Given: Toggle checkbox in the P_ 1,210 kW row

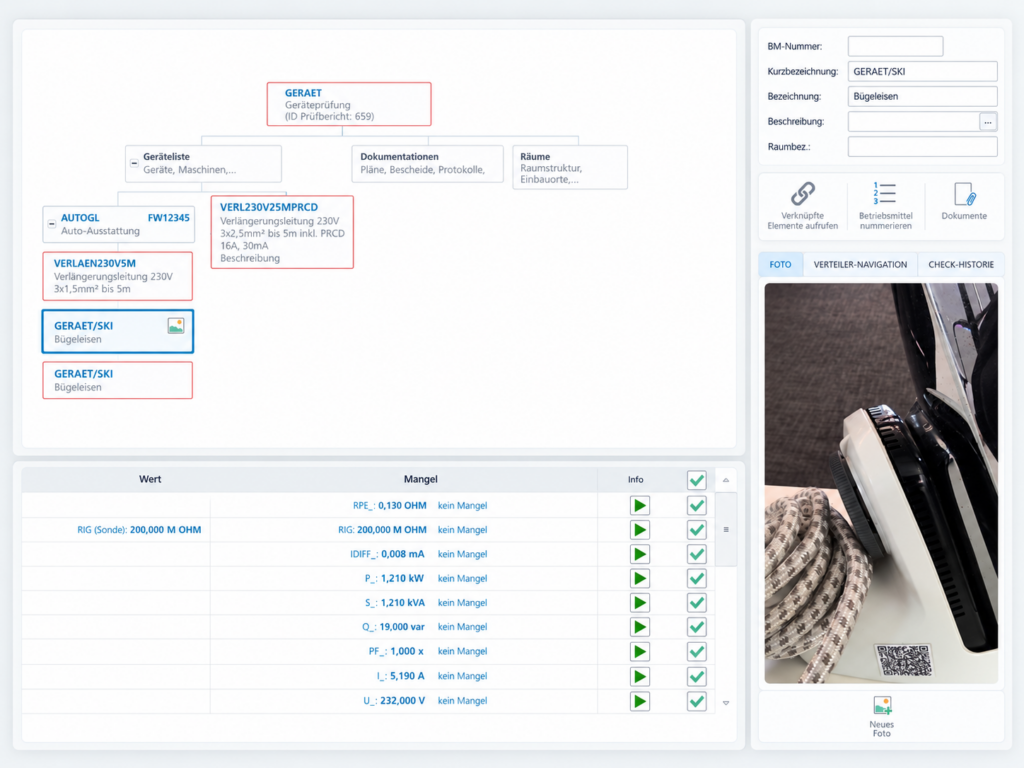Looking at the screenshot, I should click(697, 579).
